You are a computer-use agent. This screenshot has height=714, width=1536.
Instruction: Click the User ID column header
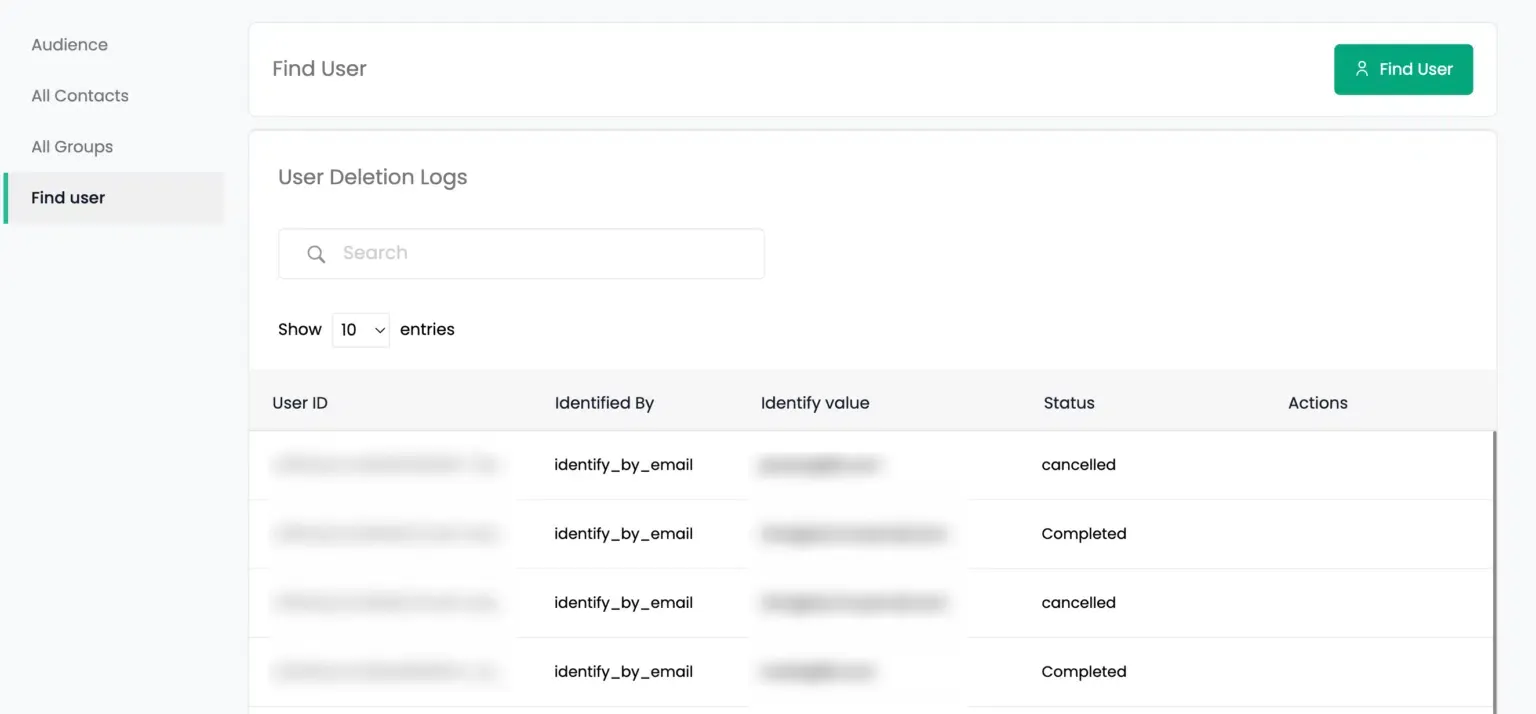(x=300, y=403)
